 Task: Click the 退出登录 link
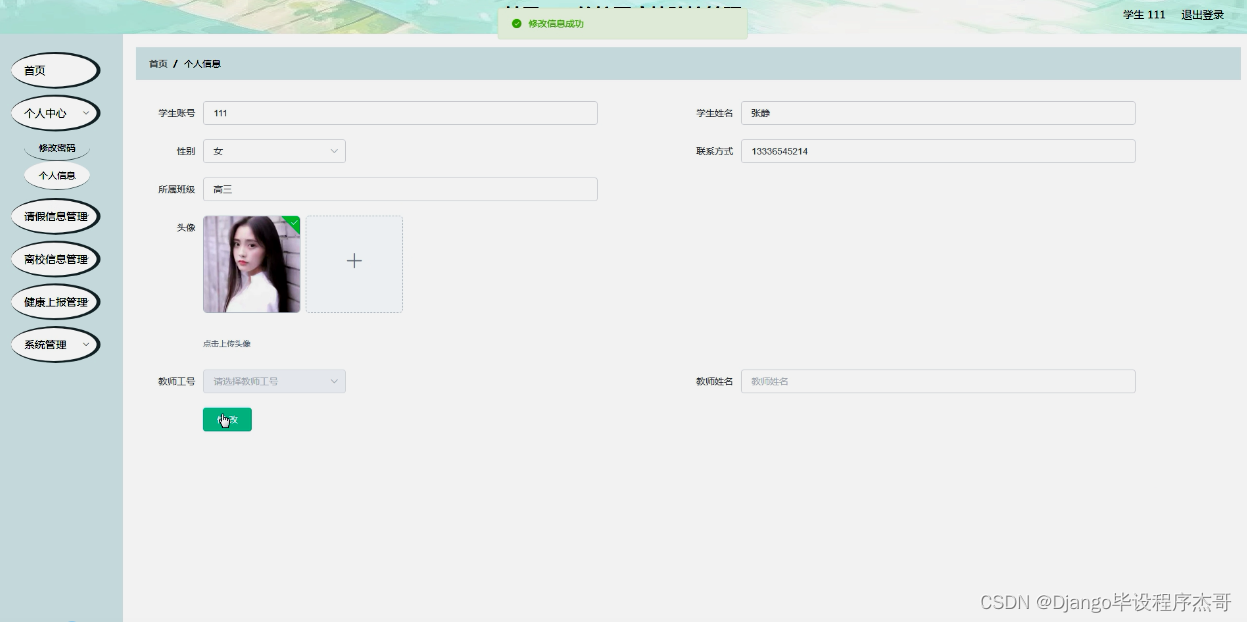(x=1202, y=15)
